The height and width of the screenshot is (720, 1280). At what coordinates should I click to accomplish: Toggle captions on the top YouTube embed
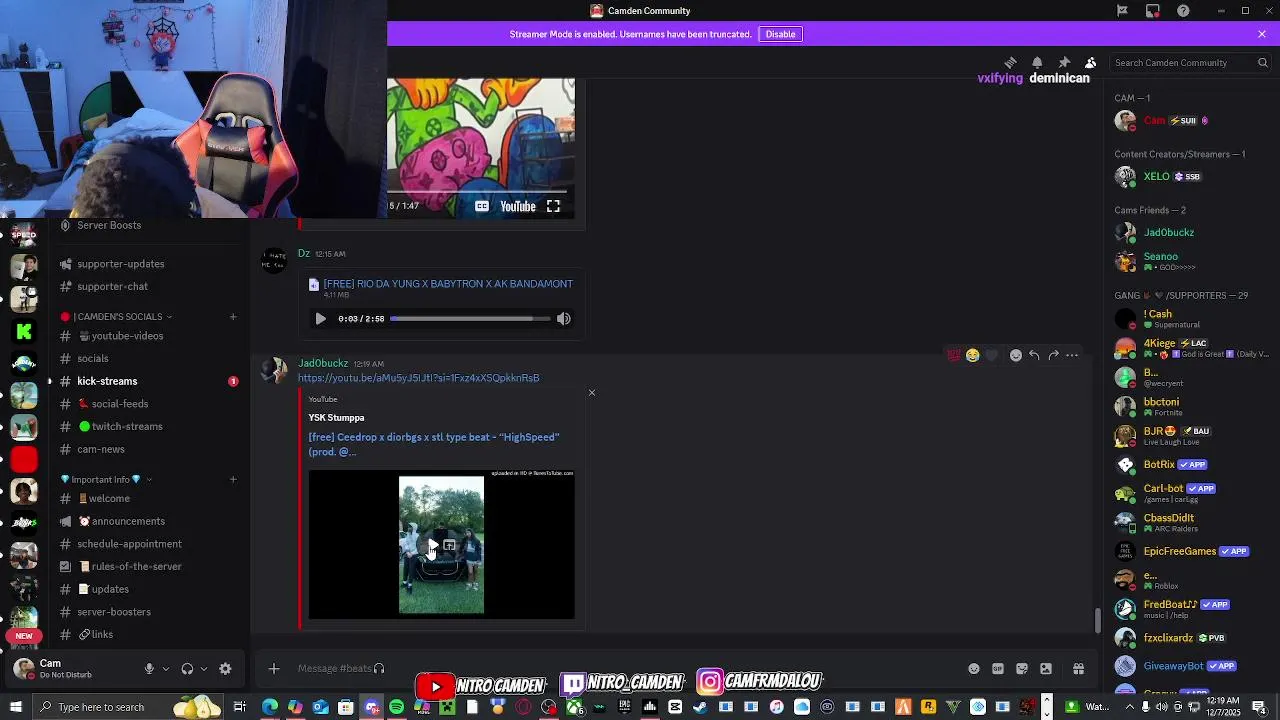click(482, 206)
